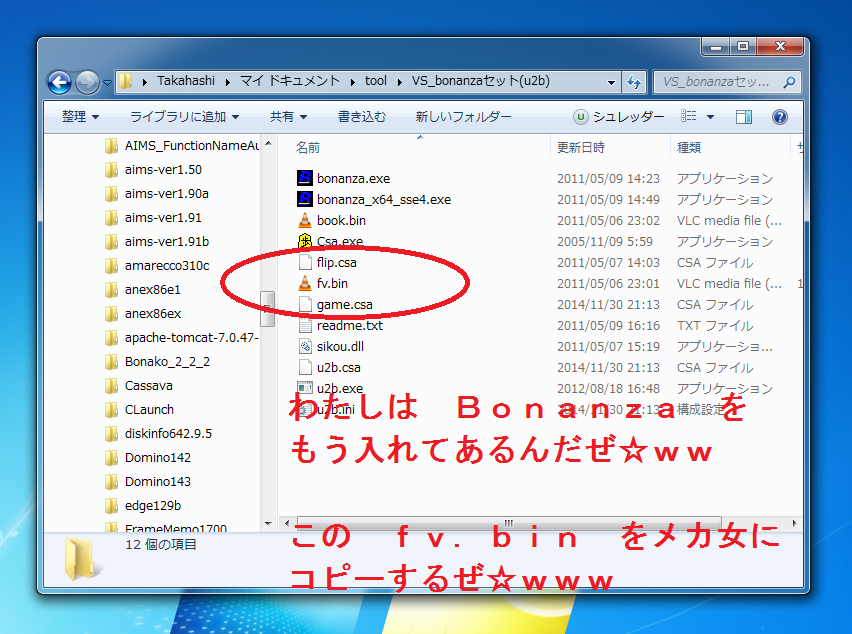Click the folder icon in address bar
The image size is (852, 634).
126,81
